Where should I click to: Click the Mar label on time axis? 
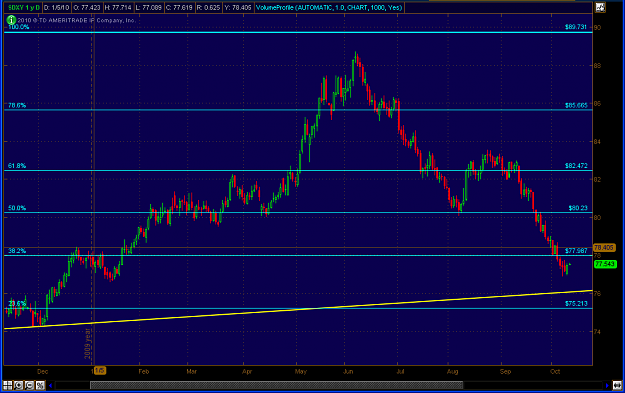[x=192, y=371]
